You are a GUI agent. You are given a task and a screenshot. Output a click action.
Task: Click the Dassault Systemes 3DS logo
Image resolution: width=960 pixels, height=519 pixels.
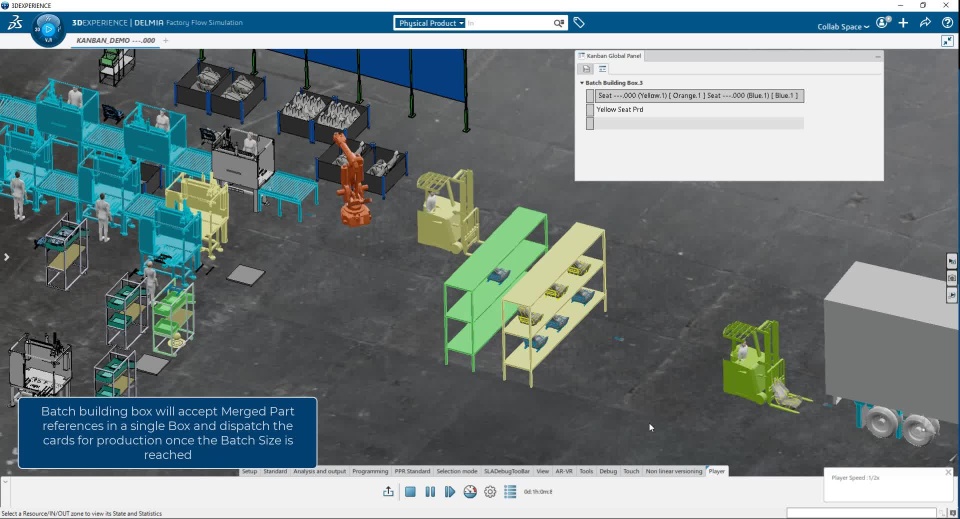point(15,23)
